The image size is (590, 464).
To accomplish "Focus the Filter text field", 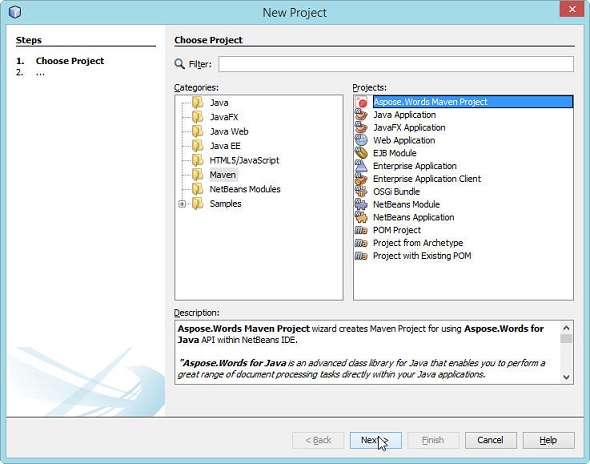I will click(x=396, y=64).
